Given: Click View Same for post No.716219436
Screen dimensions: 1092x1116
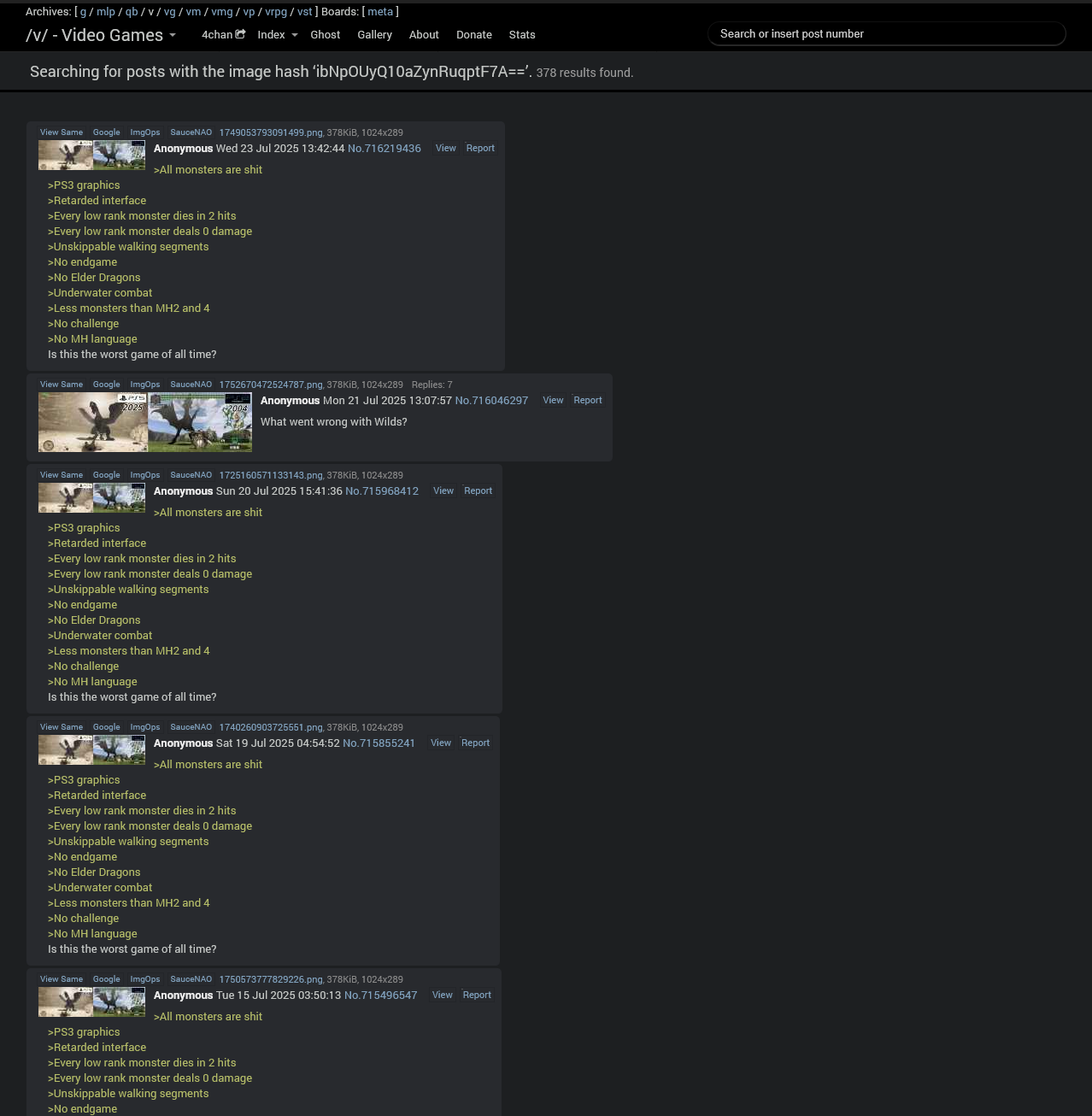Looking at the screenshot, I should [x=62, y=132].
